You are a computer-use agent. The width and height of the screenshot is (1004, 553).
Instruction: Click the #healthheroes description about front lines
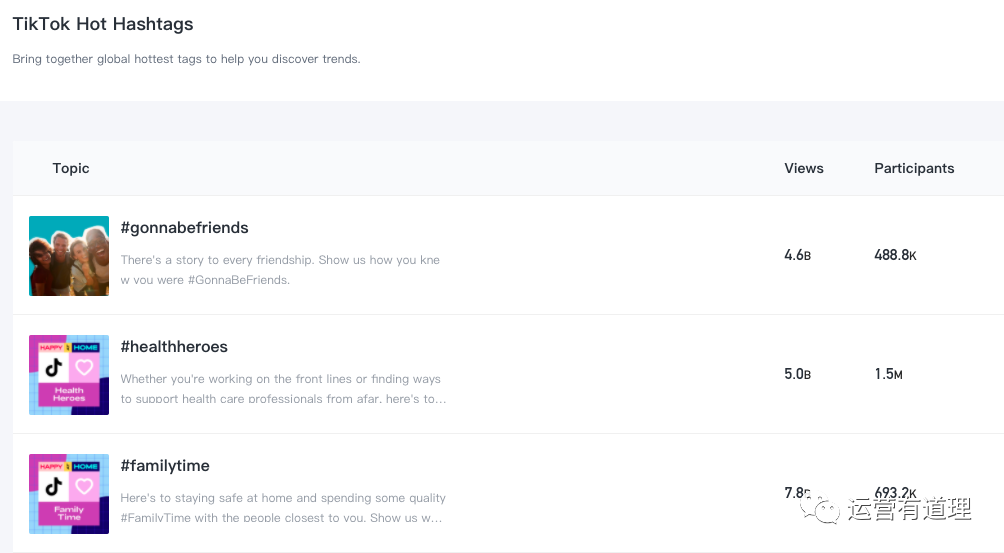283,389
